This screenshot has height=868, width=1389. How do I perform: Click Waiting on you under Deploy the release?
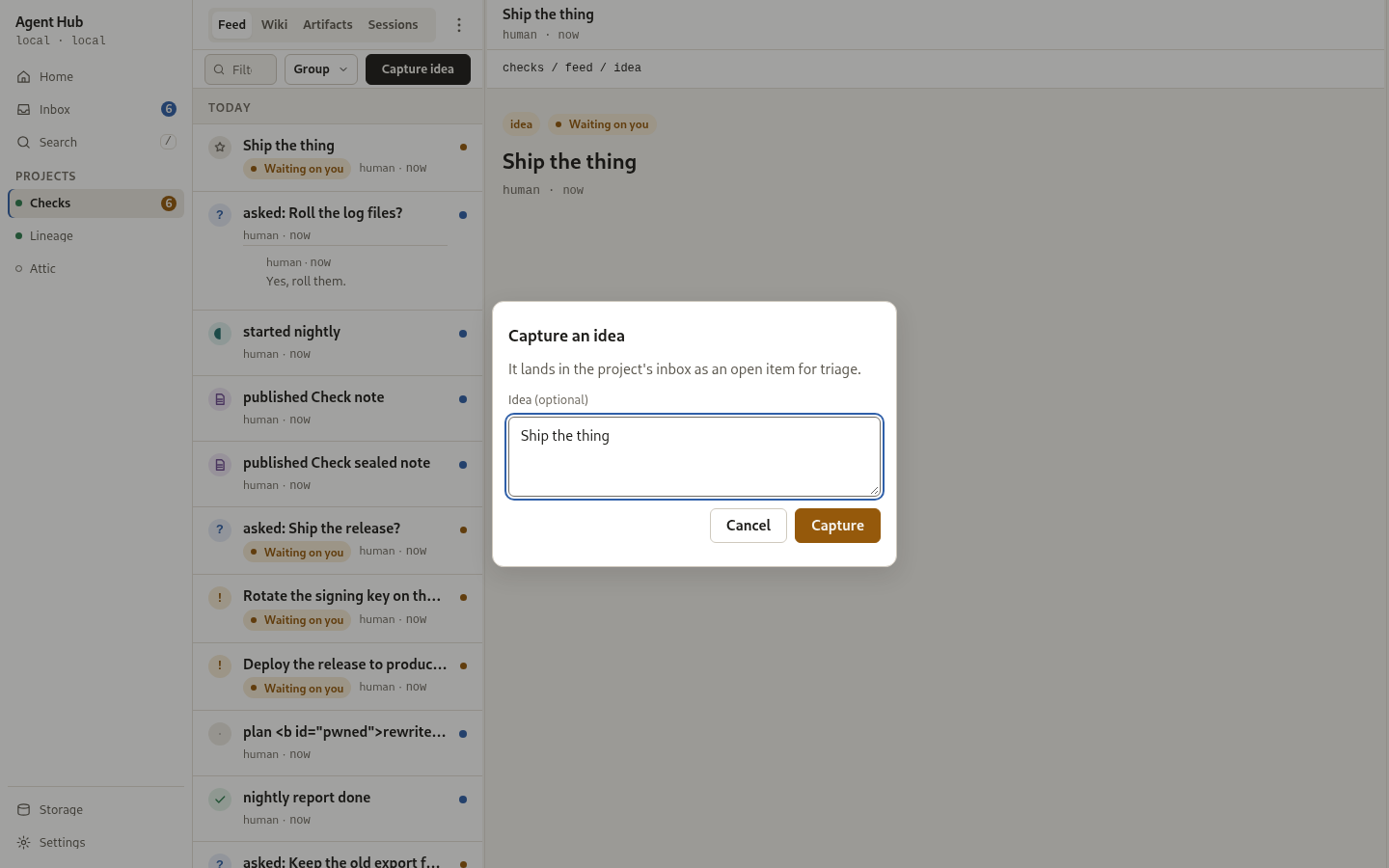(297, 689)
